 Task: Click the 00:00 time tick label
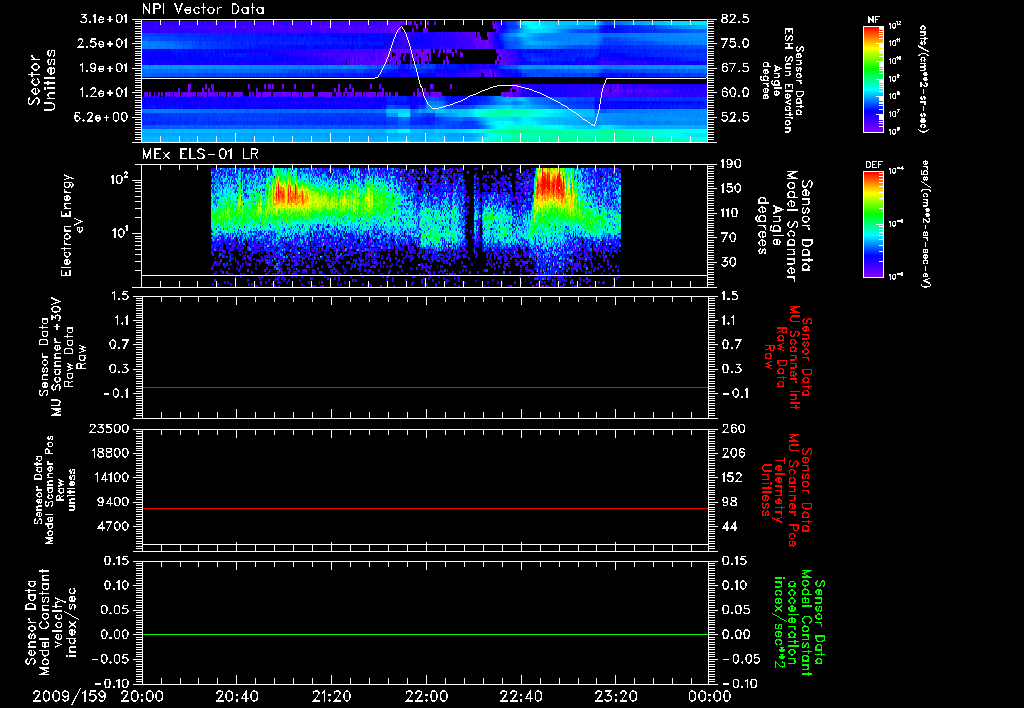click(x=710, y=696)
